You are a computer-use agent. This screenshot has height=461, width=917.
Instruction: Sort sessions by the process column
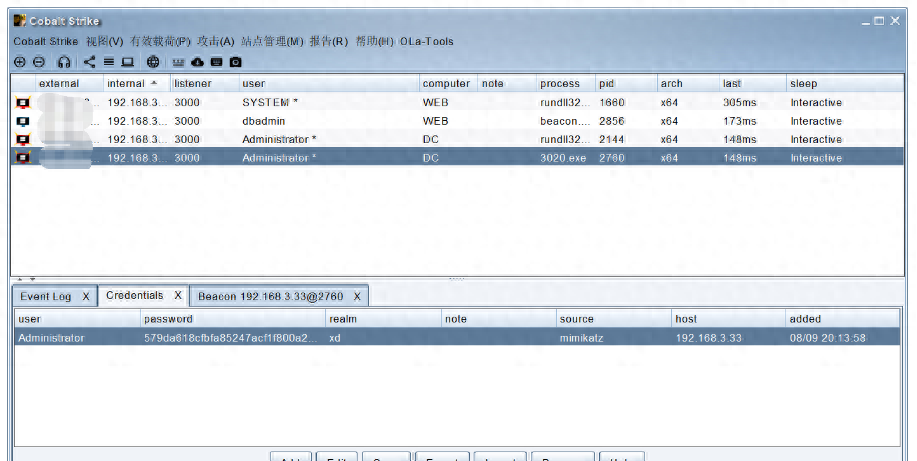coord(566,84)
